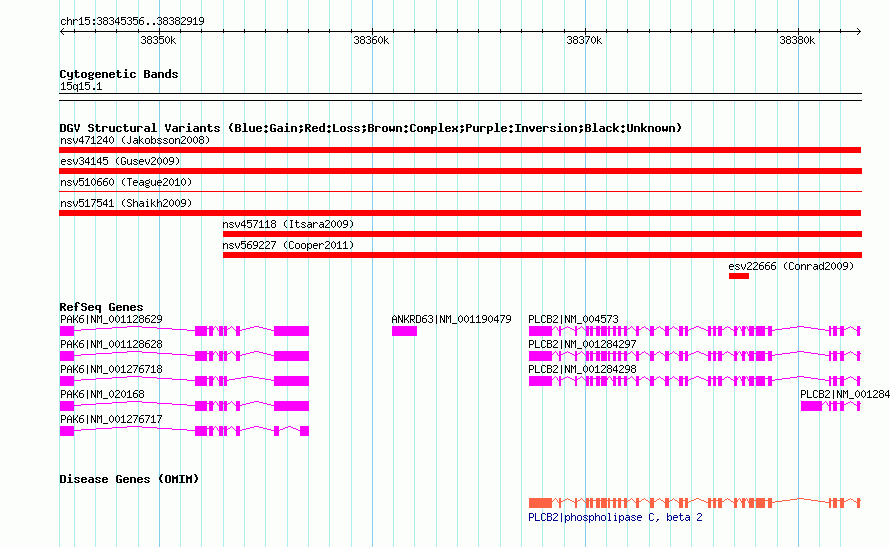Click the right arrowhead of the ruler
The image size is (890, 547).
point(858,31)
